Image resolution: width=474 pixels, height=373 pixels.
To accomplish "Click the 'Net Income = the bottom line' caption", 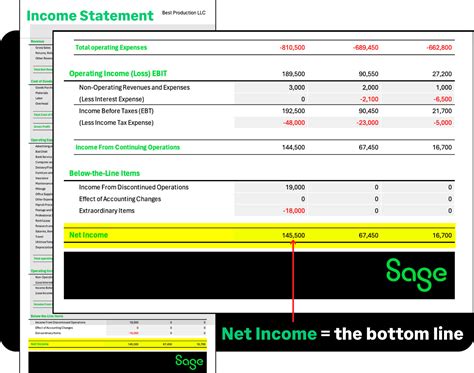I will (342, 334).
